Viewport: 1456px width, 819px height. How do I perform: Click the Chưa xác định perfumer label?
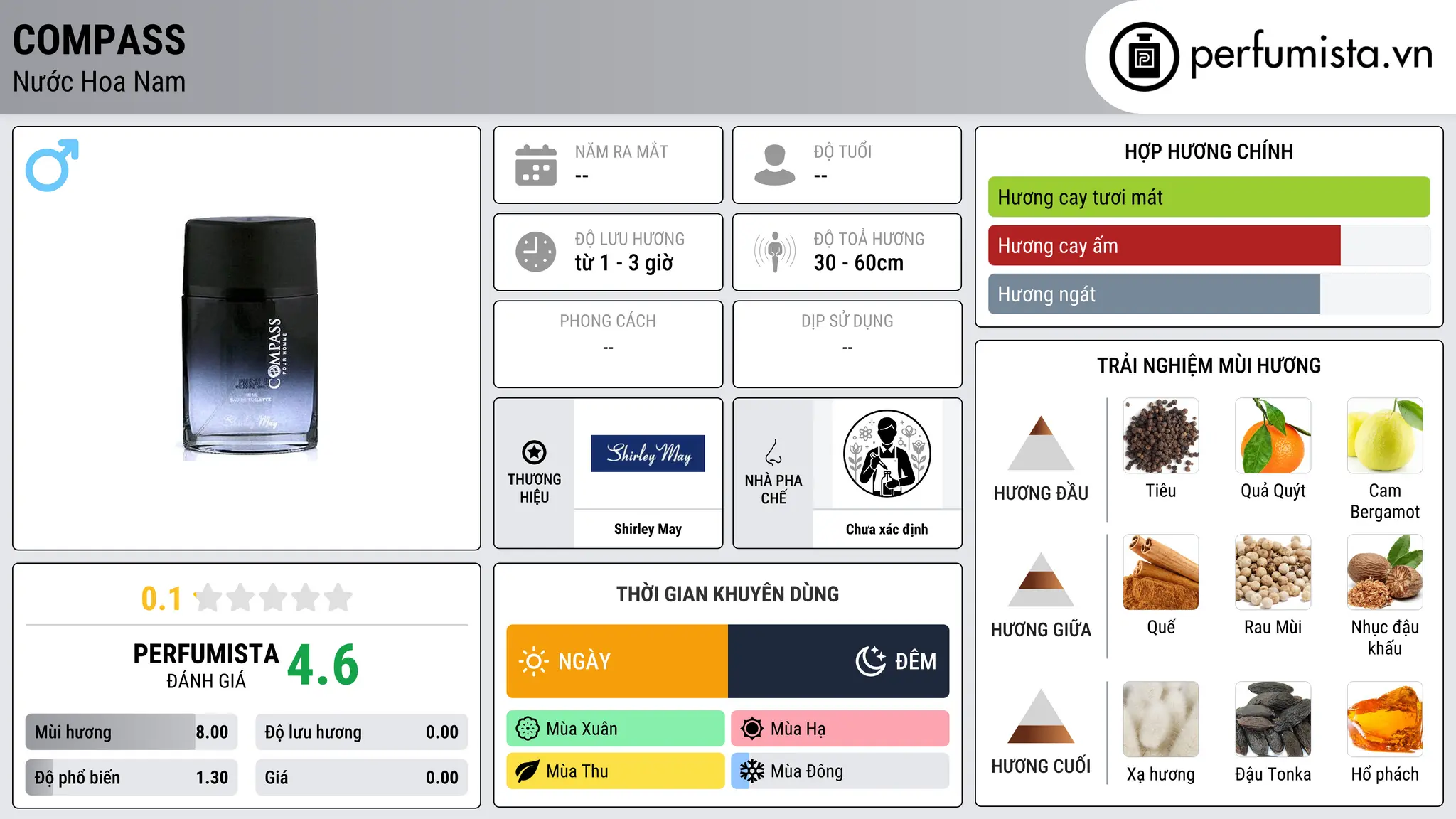coord(887,529)
